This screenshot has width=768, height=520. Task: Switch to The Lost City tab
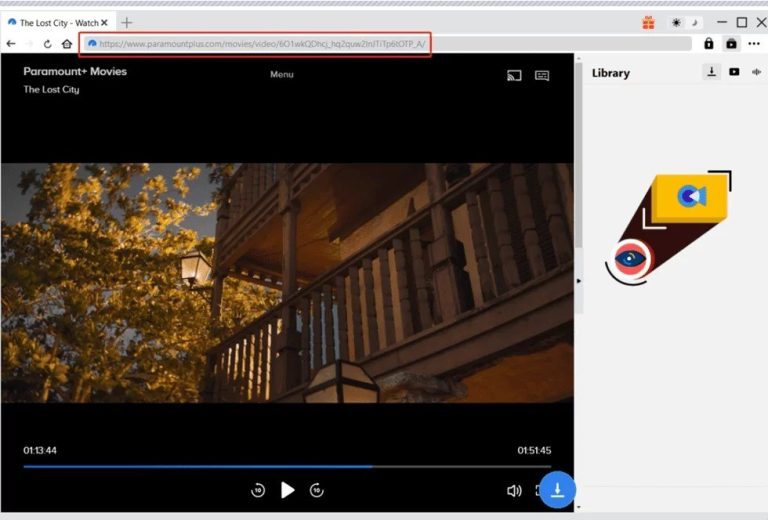(56, 22)
